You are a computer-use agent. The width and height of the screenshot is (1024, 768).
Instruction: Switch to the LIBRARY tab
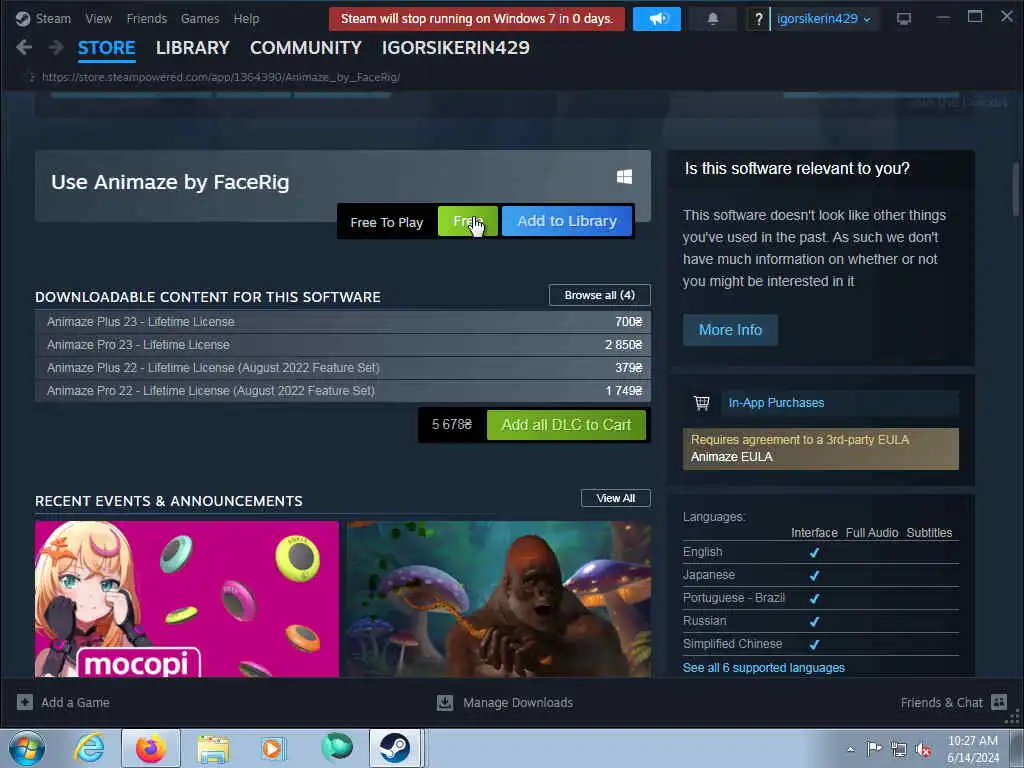(193, 48)
